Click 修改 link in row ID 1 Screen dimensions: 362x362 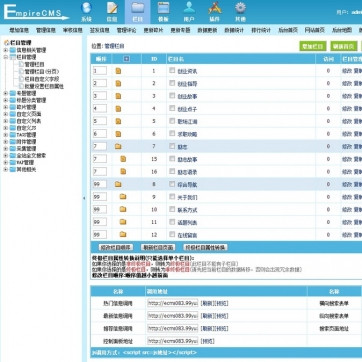click(346, 71)
